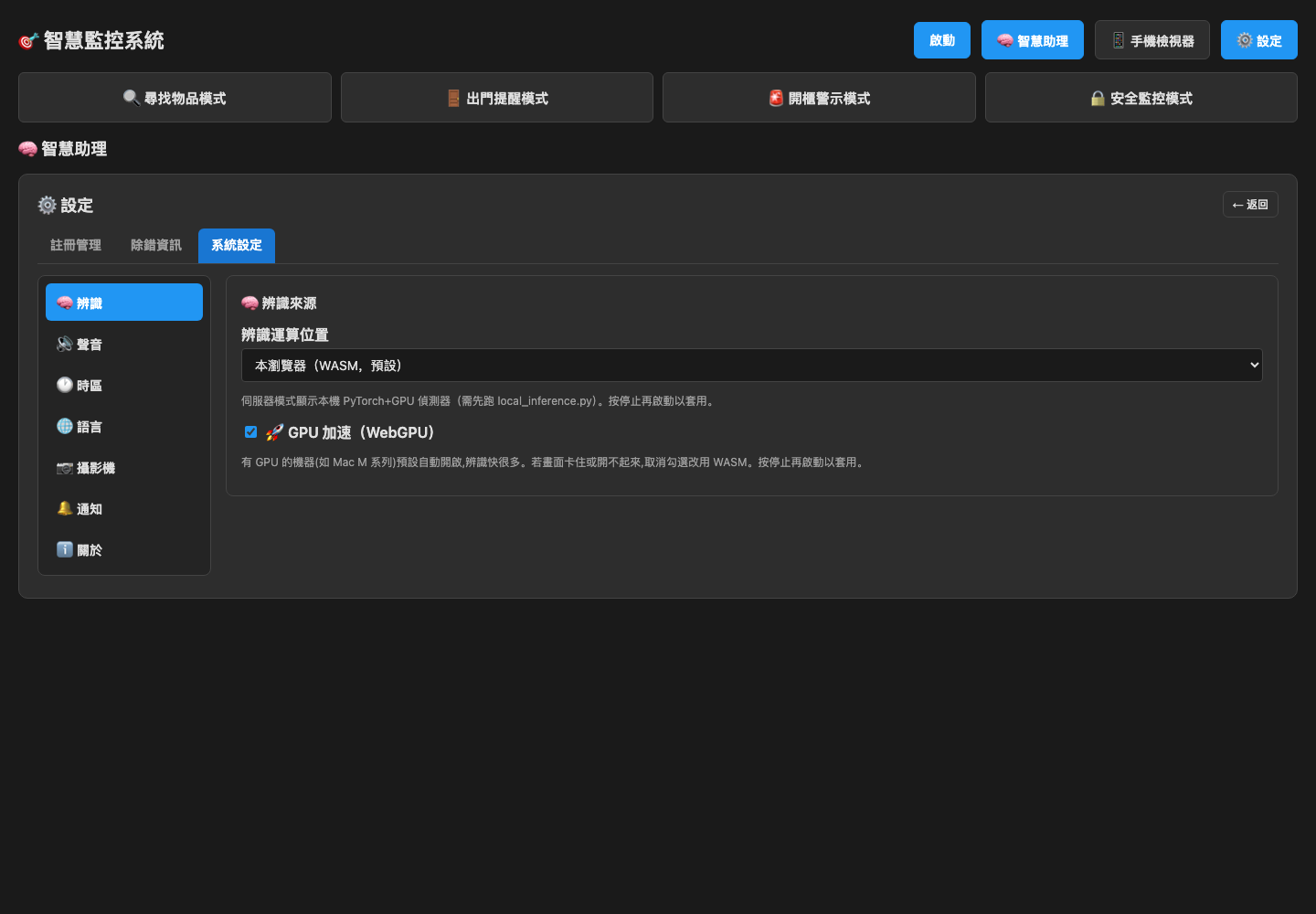Click the camera icon beside 攝影機
Image resolution: width=1316 pixels, height=914 pixels.
click(x=65, y=467)
